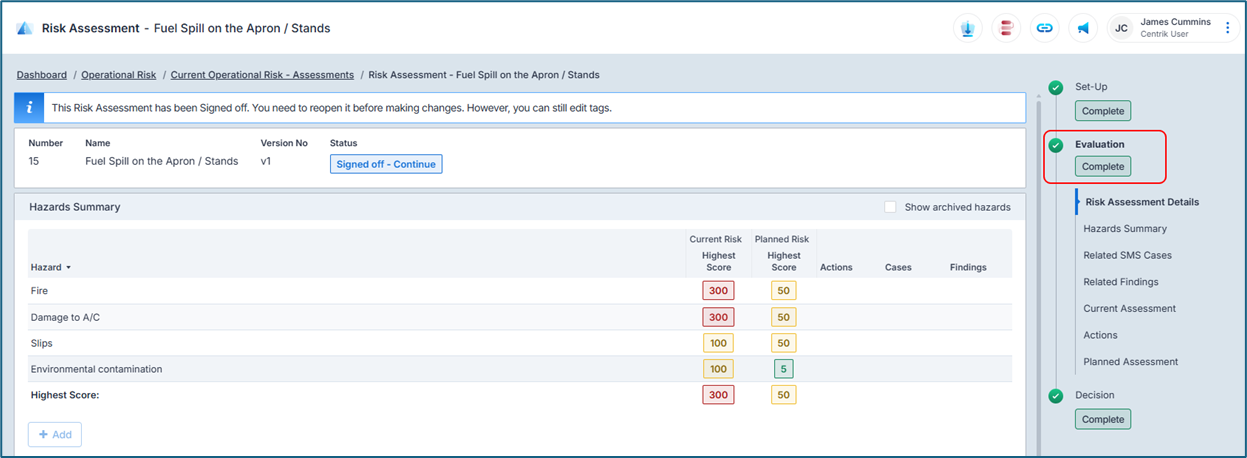Open the Dashboard breadcrumb link

[42, 75]
